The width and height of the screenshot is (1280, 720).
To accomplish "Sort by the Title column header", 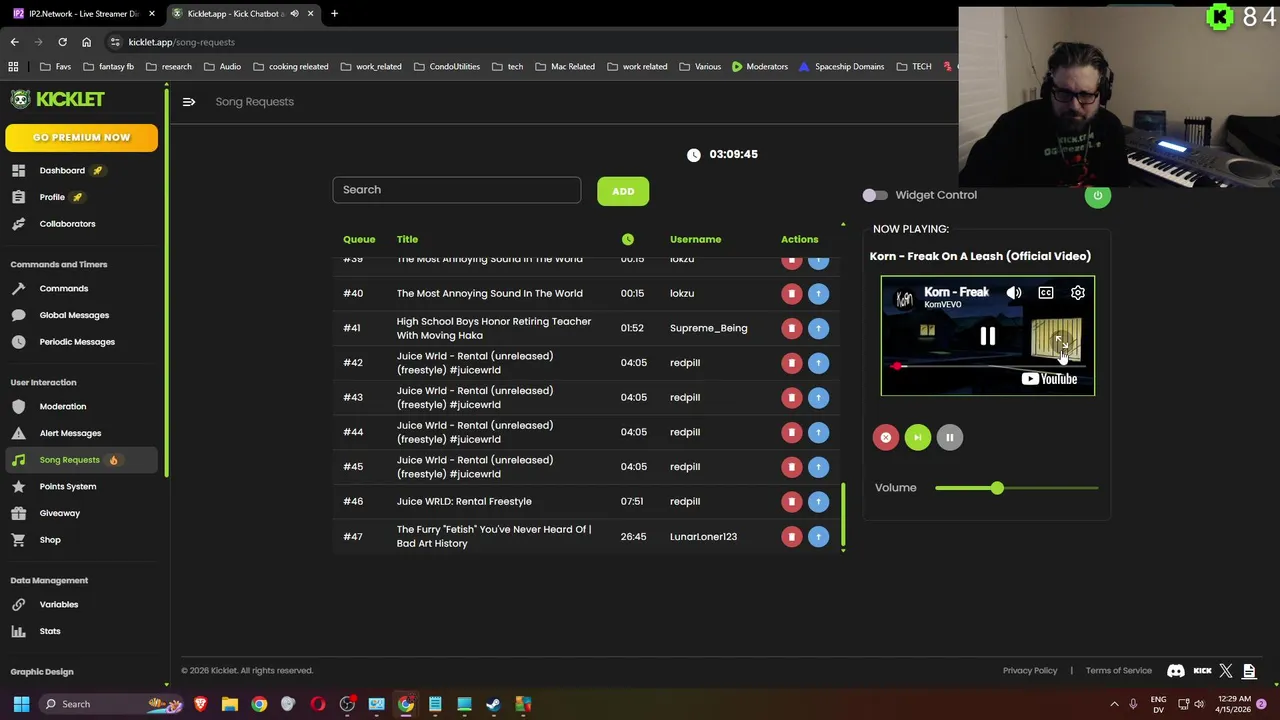I will click(407, 239).
